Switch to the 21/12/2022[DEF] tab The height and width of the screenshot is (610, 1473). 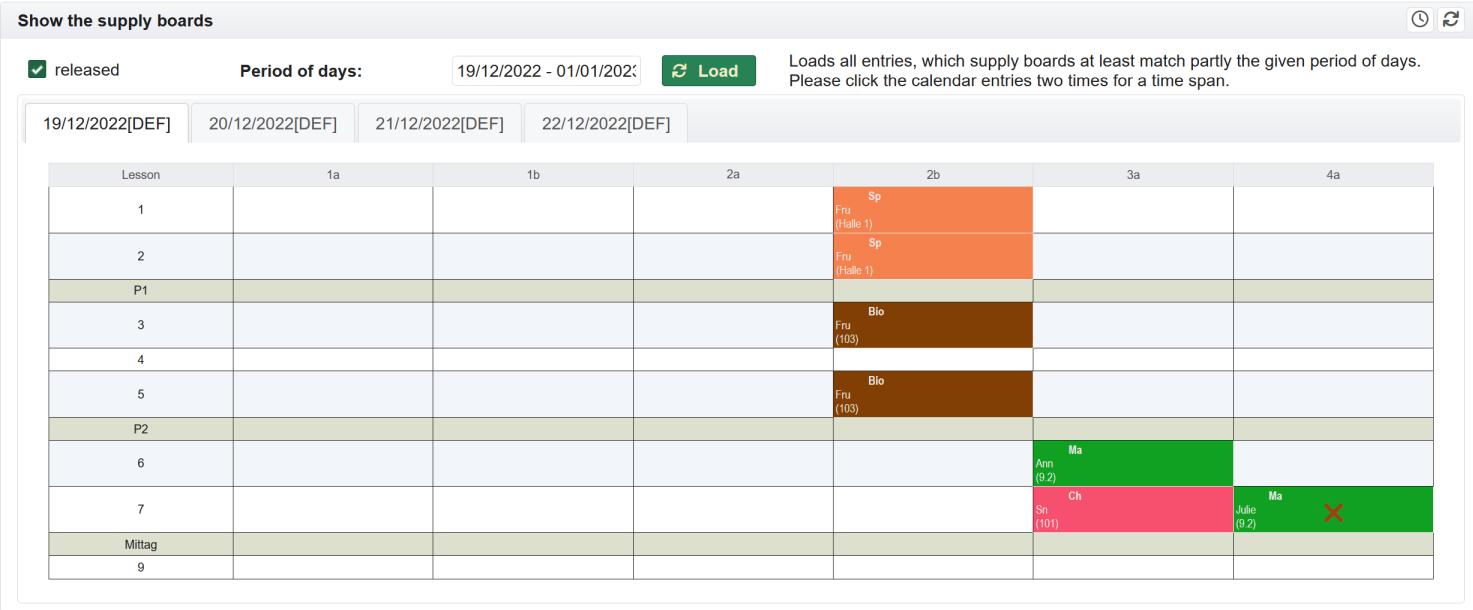439,124
